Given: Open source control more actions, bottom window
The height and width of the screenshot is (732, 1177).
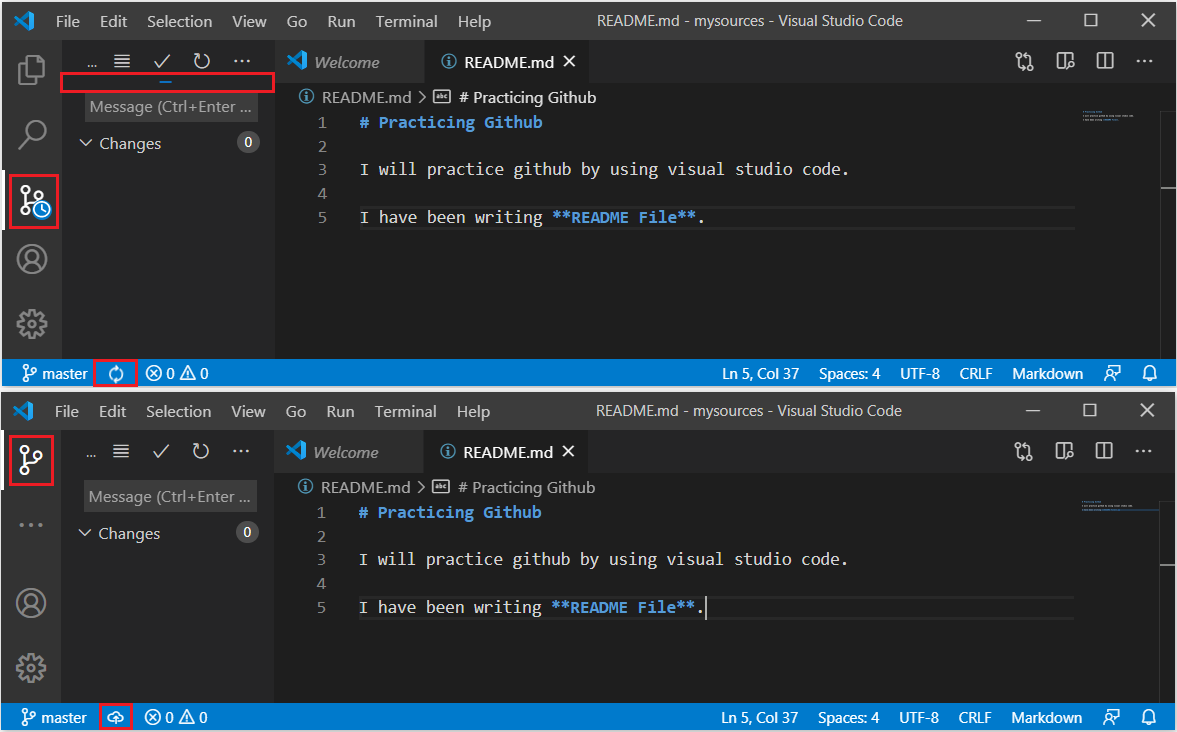Looking at the screenshot, I should click(x=241, y=451).
